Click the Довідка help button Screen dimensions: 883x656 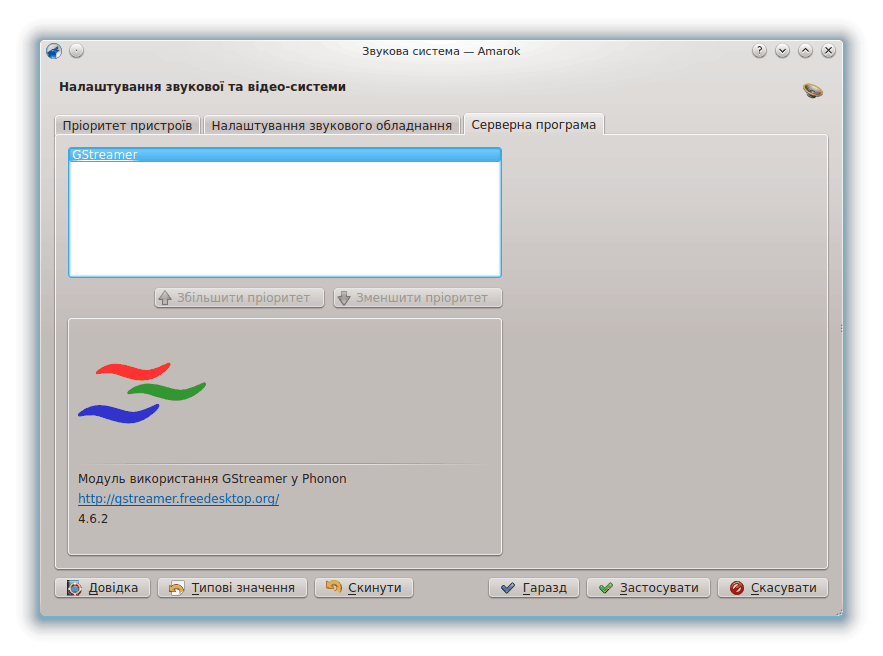(x=102, y=588)
